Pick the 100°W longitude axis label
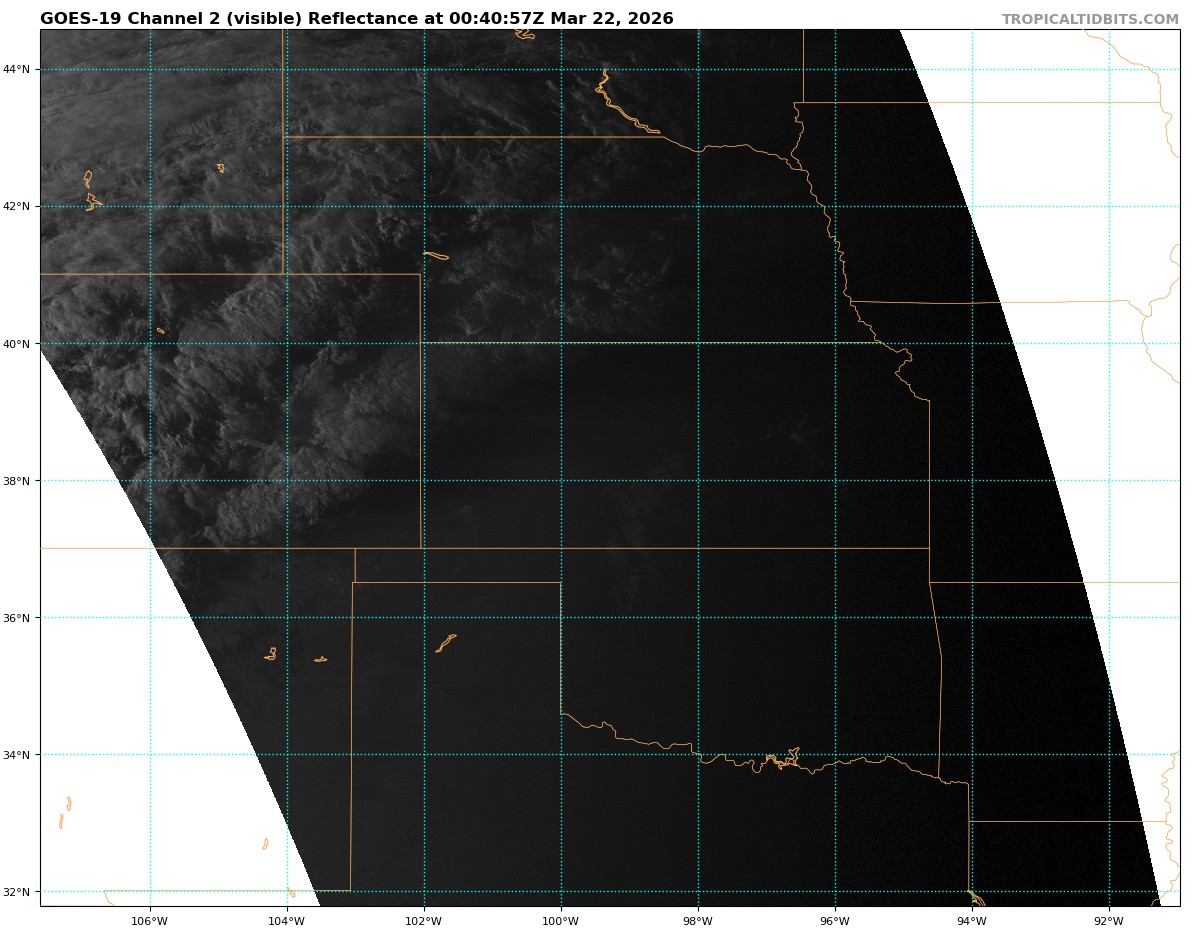 (561, 921)
